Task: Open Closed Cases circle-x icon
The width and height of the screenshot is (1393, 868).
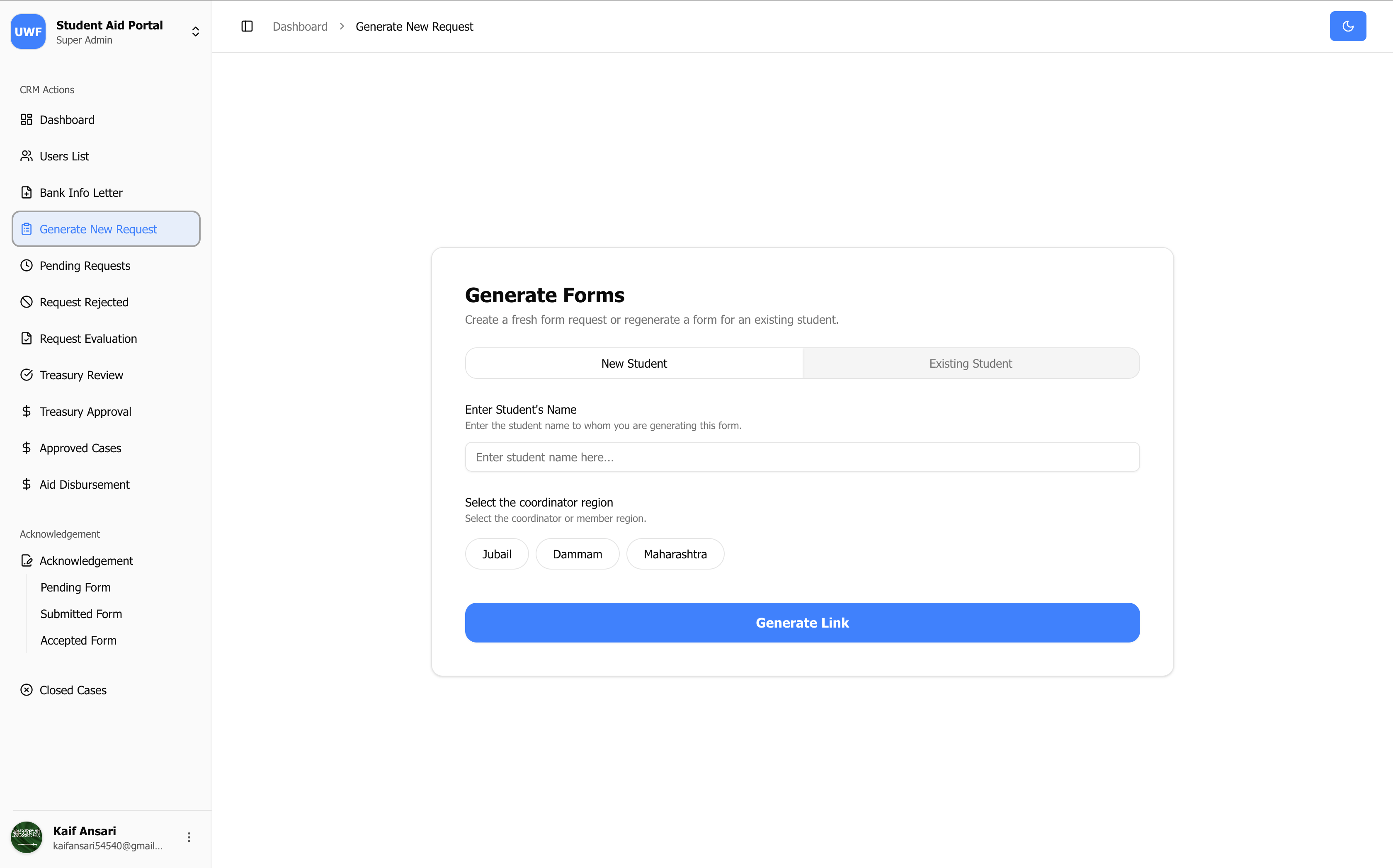Action: click(x=27, y=690)
